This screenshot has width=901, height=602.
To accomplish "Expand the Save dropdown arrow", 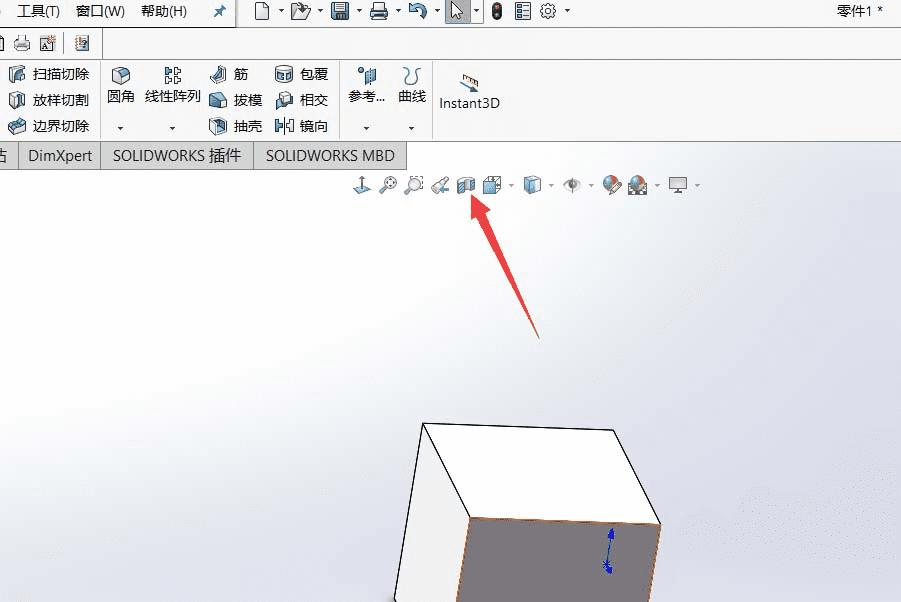I will pyautogui.click(x=359, y=11).
